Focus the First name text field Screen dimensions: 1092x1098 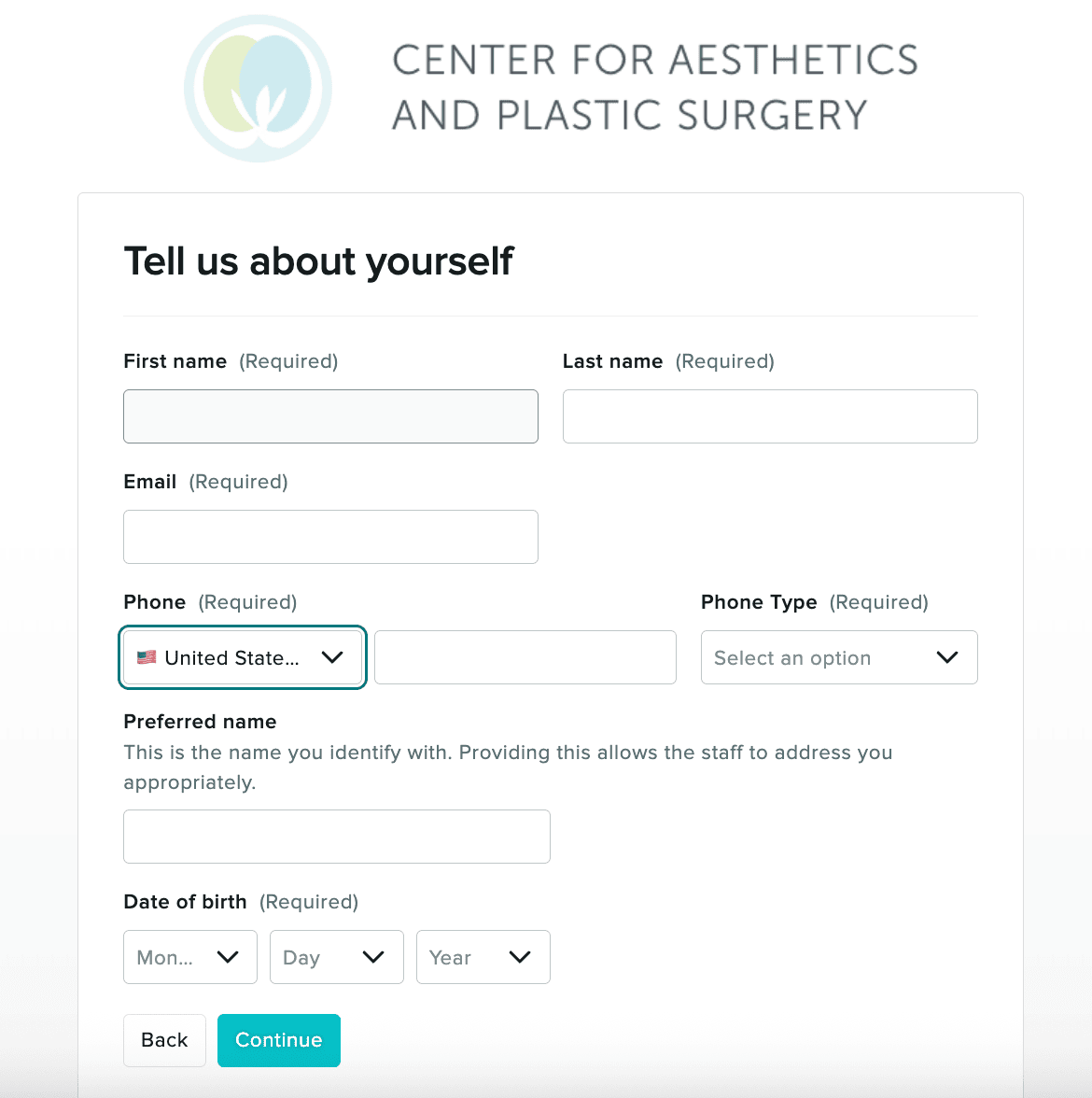click(x=330, y=416)
